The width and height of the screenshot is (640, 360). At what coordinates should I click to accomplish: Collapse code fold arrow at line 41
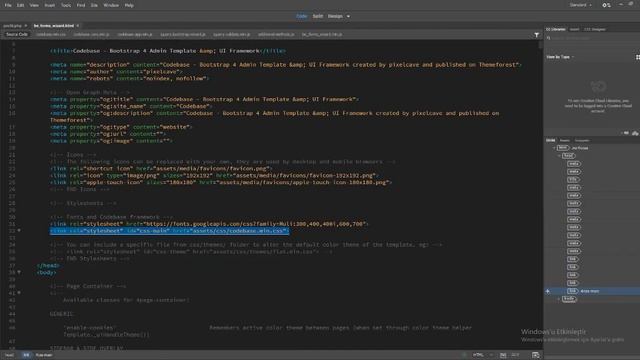[19, 293]
